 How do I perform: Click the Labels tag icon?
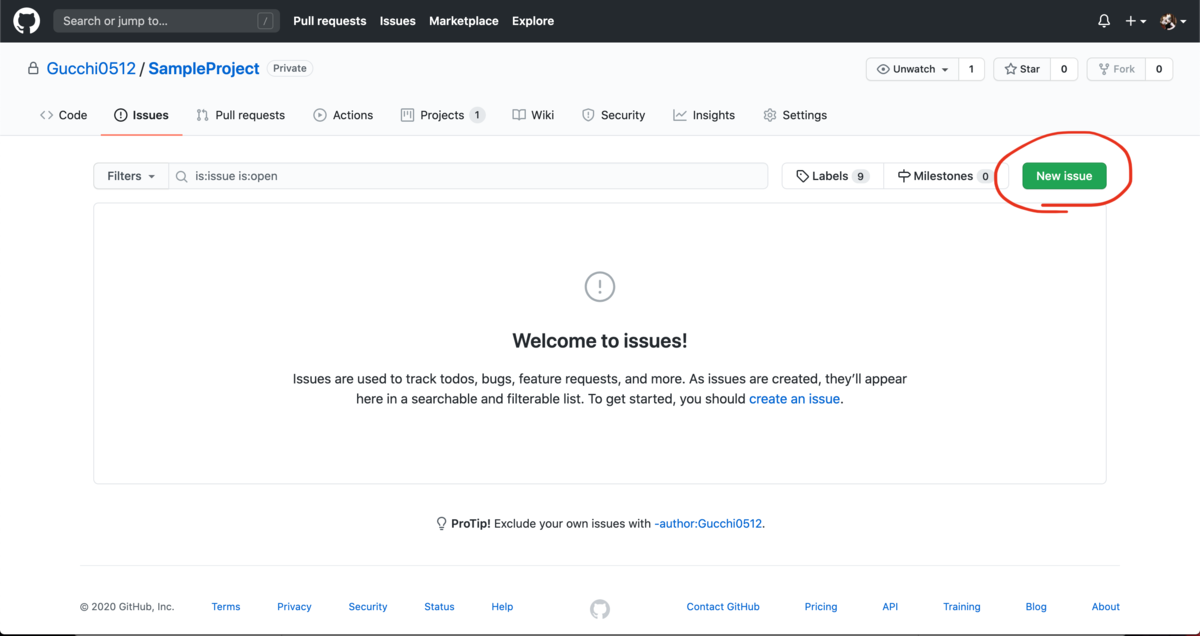click(802, 175)
